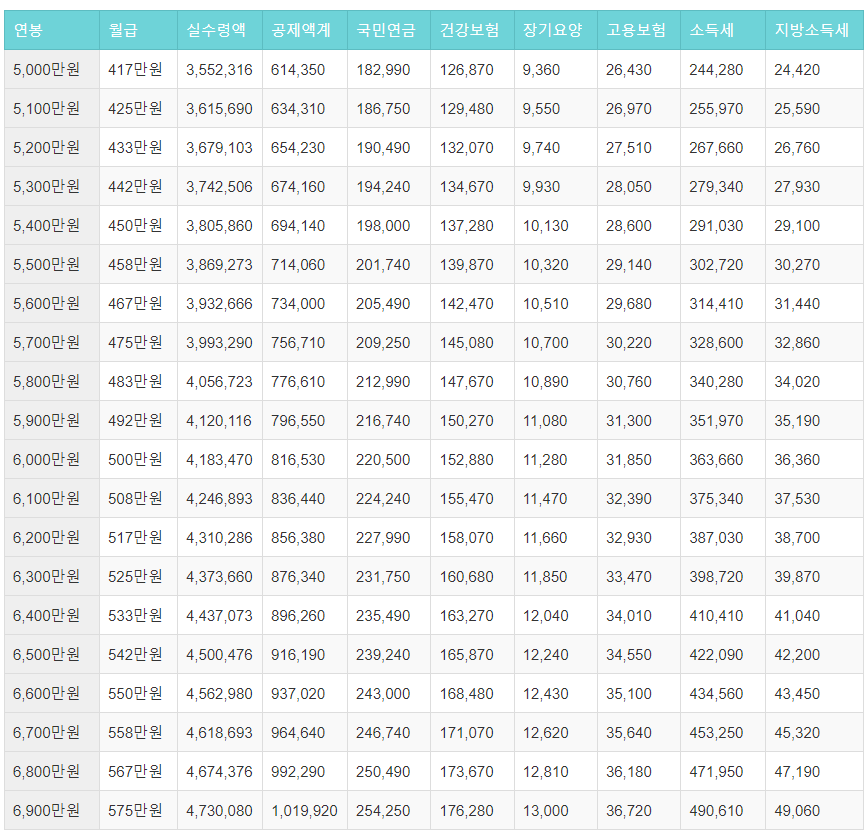Select the 6,900만원 salary cell
Screen dimensions: 867x837
[52, 810]
